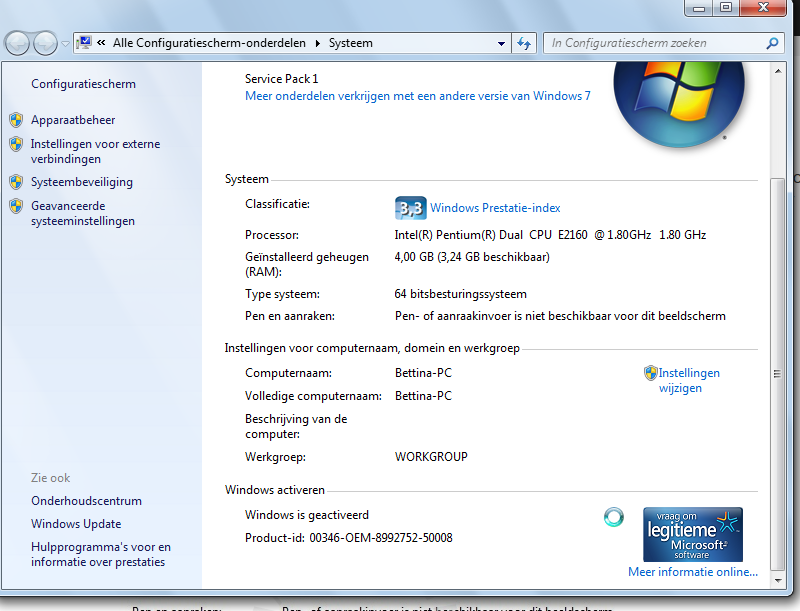Image resolution: width=800 pixels, height=611 pixels.
Task: Click the 64 bitsbesturingssysteem value
Action: click(460, 294)
